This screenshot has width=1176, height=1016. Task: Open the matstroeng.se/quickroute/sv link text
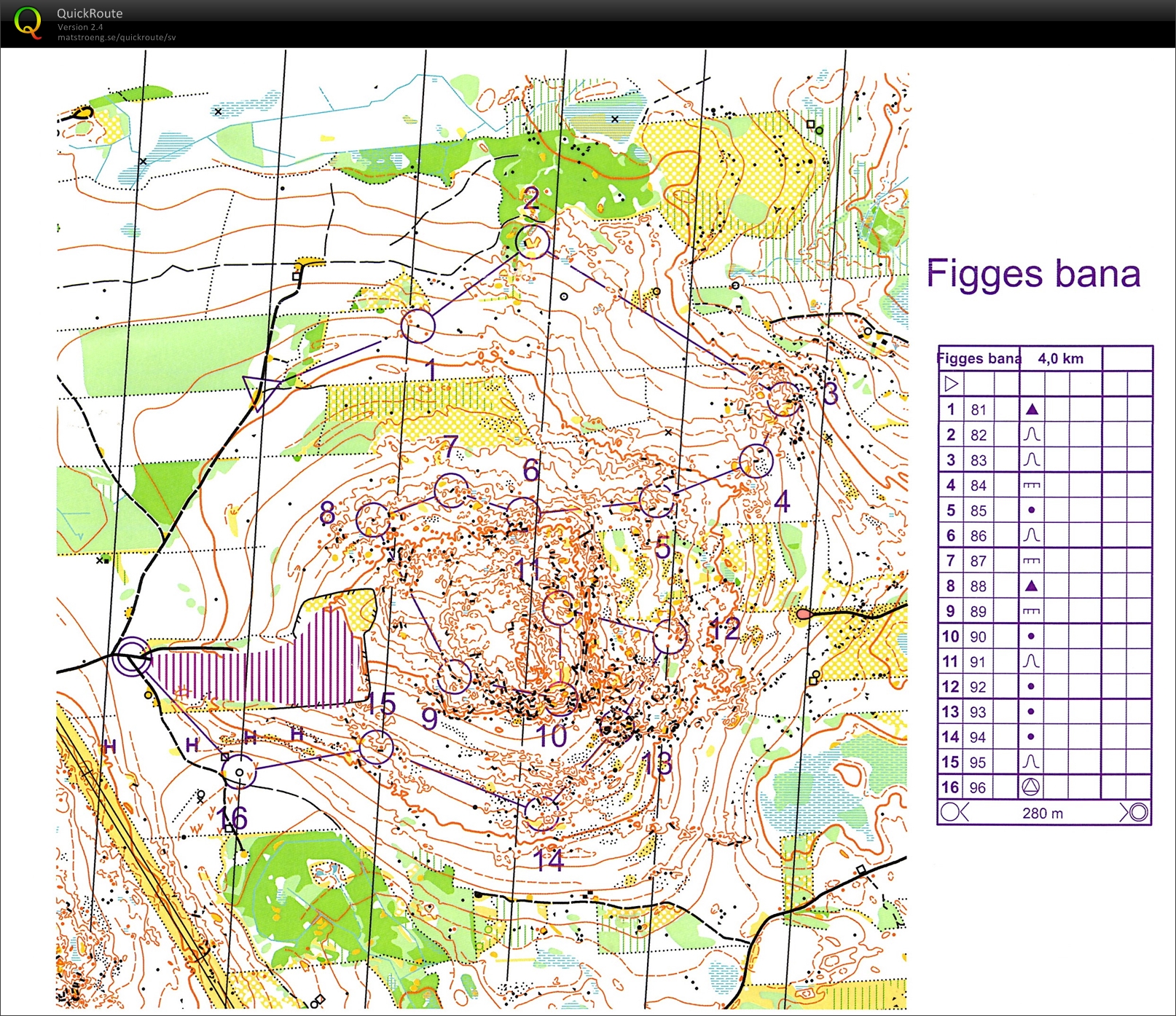(x=117, y=37)
